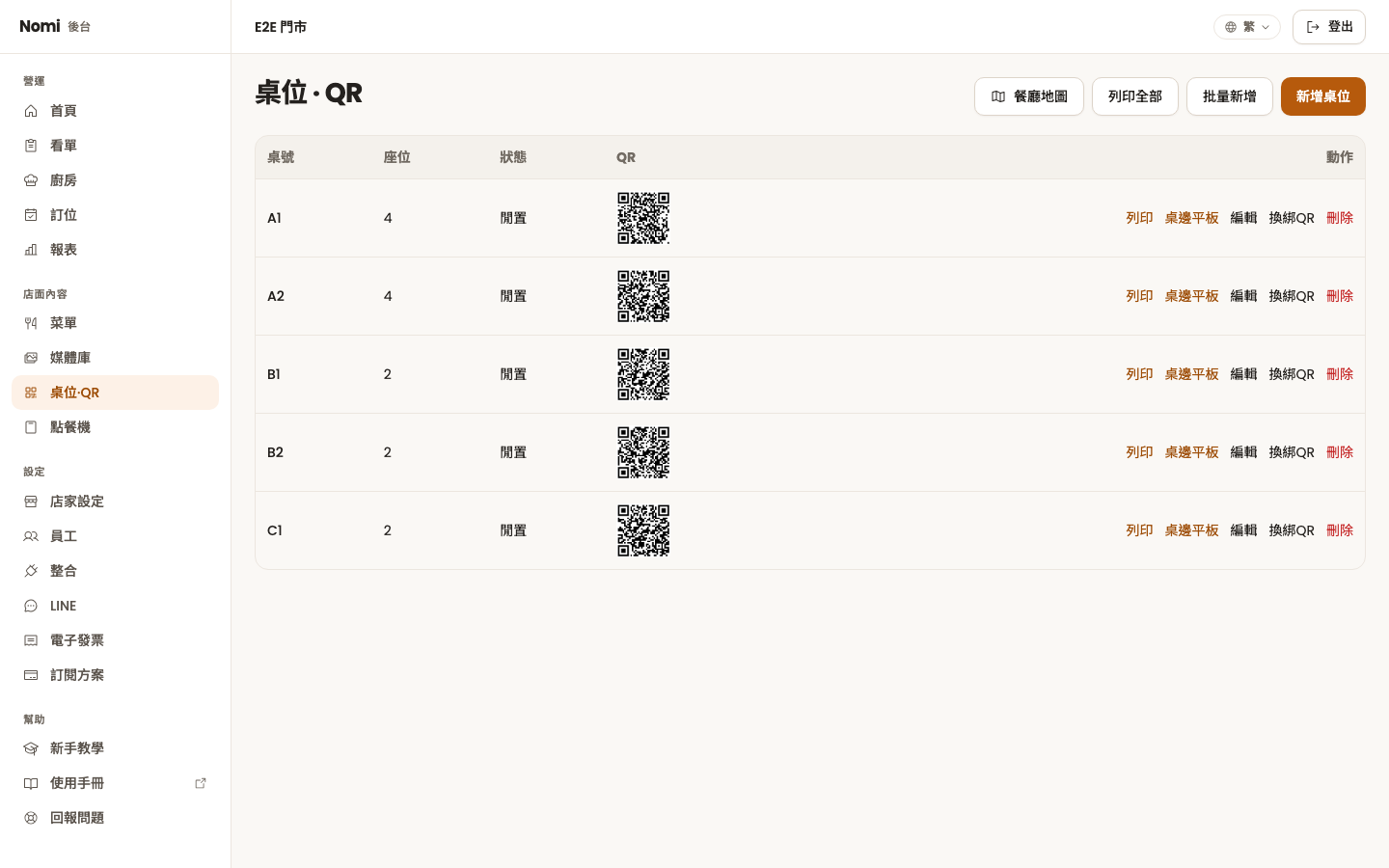Click the clipboard icon beside 看單
Screen dimensions: 1389x868
coord(31,146)
